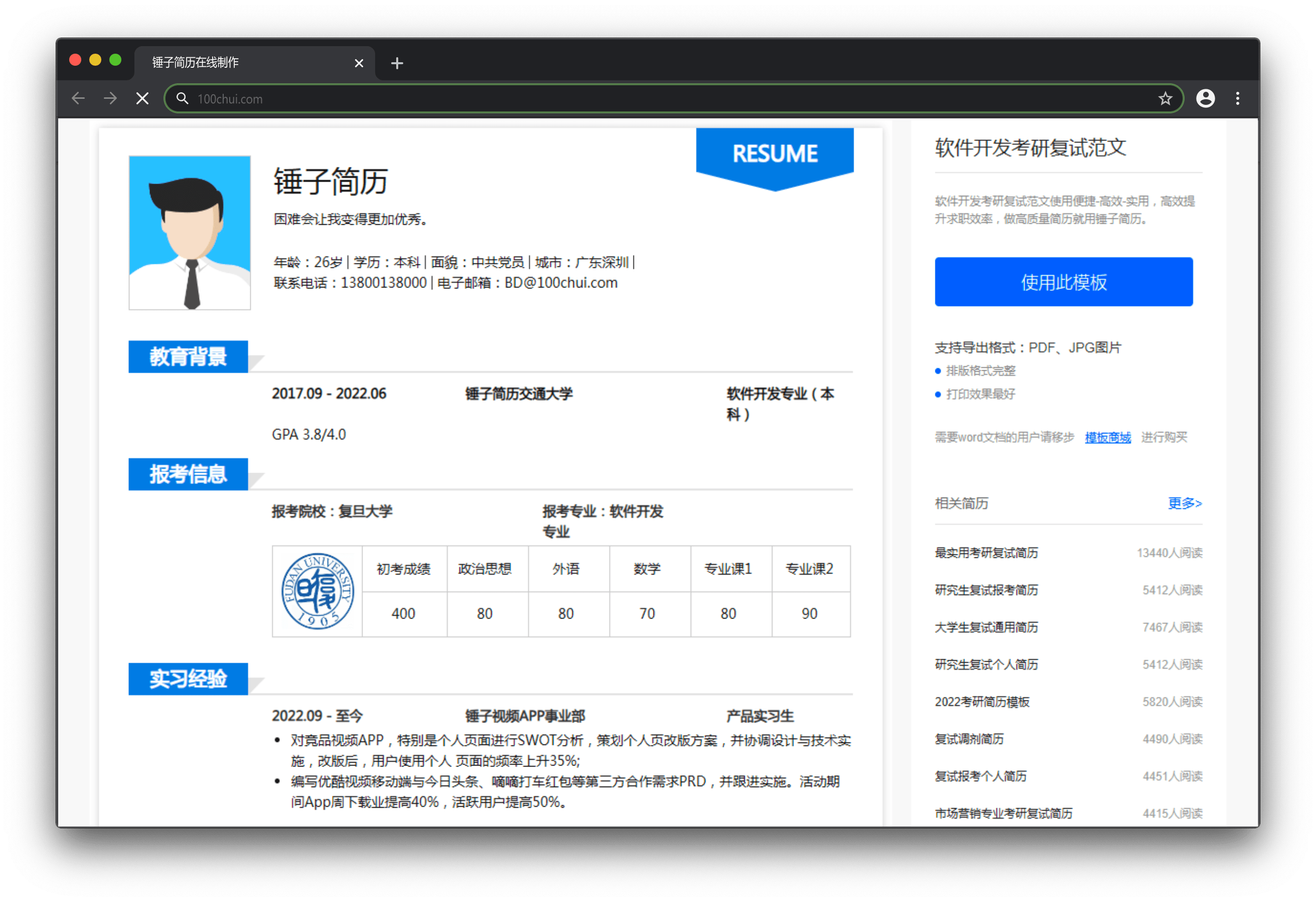
Task: Select the 锤子简历在线制作 tab
Action: tap(255, 62)
